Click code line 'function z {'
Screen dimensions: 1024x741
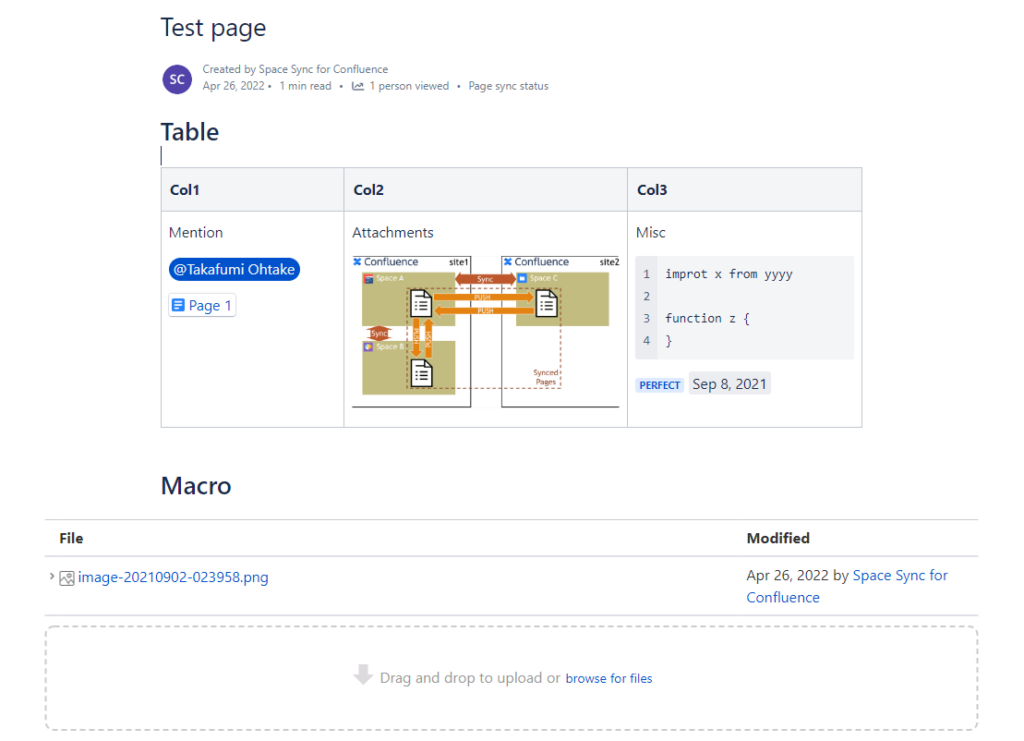707,319
